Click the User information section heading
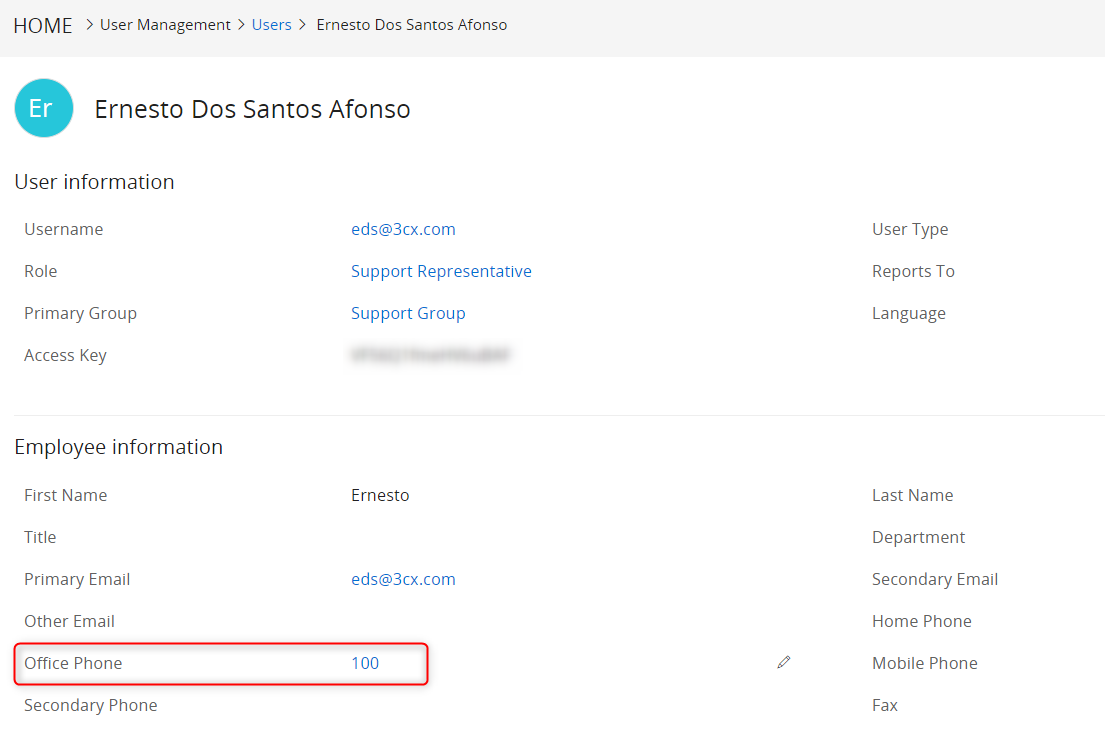 pos(94,182)
